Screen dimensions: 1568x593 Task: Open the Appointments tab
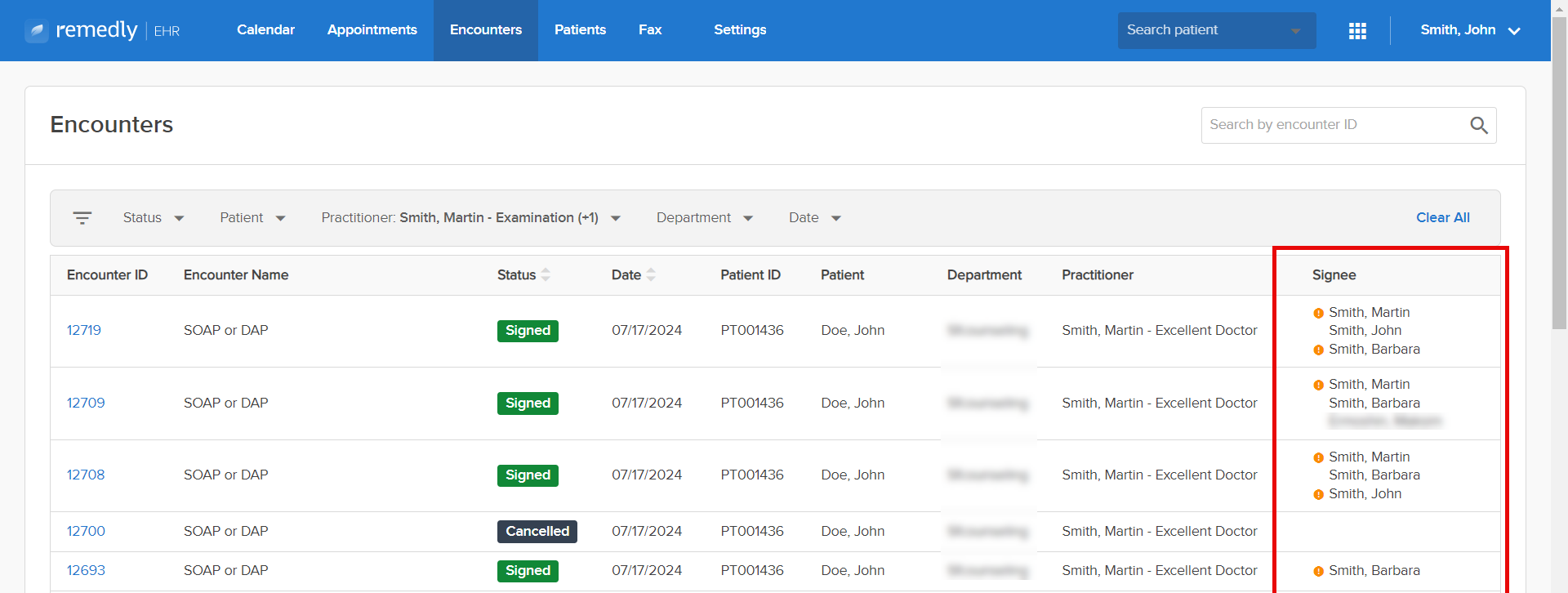[x=372, y=30]
